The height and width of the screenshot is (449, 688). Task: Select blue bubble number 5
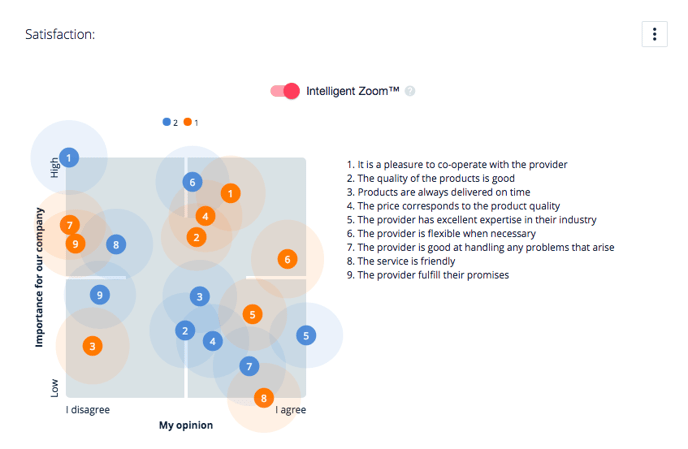coord(306,335)
